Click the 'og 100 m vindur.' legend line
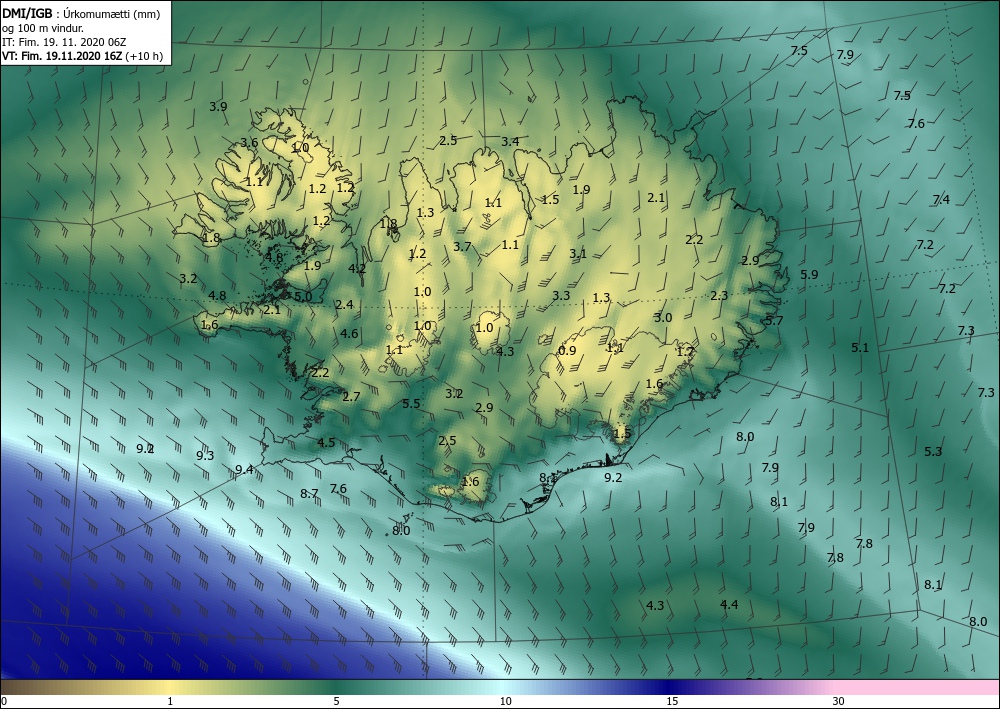1000x709 pixels. (43, 28)
